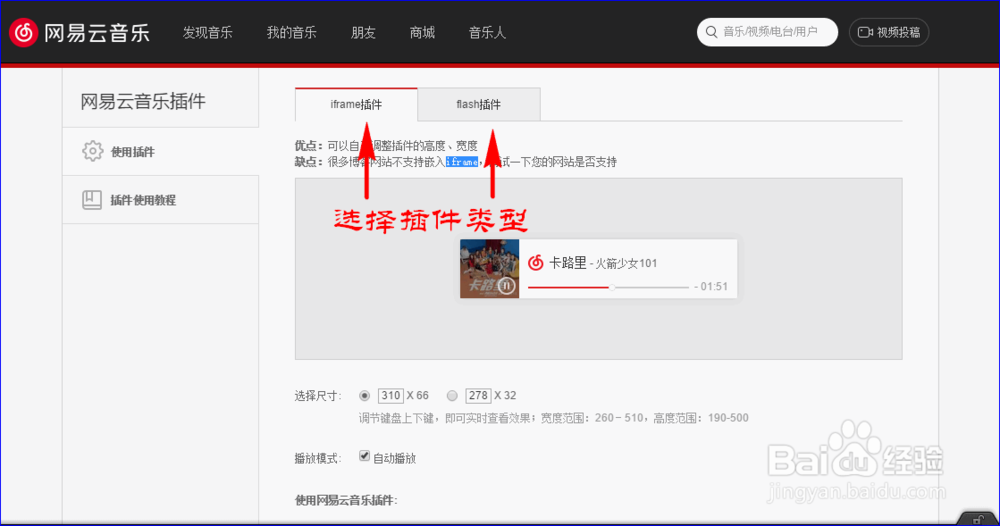Click the NetEase logo in the player widget

click(536, 263)
